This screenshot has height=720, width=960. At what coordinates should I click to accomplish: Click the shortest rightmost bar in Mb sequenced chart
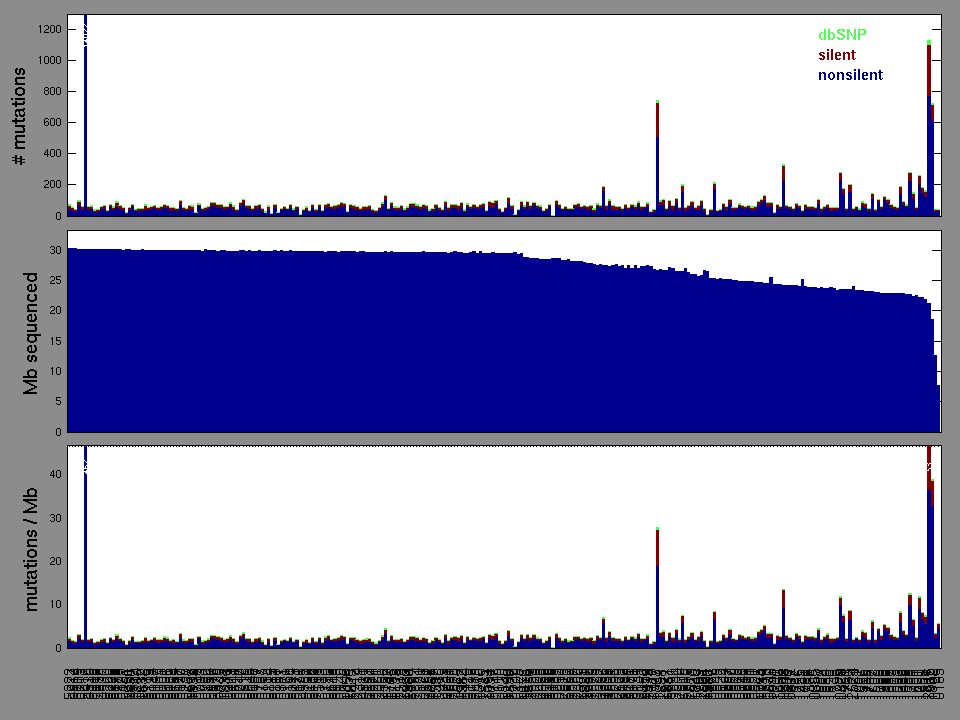(939, 410)
